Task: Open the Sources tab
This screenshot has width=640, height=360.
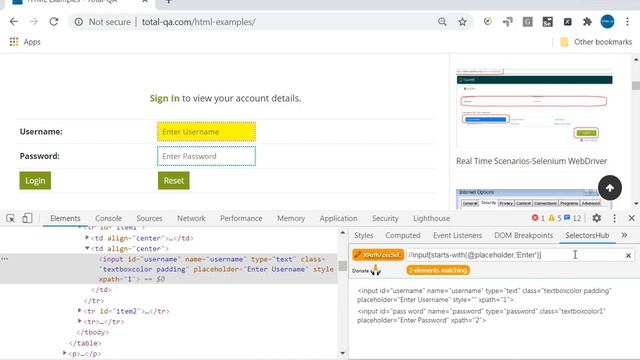Action: click(x=149, y=218)
